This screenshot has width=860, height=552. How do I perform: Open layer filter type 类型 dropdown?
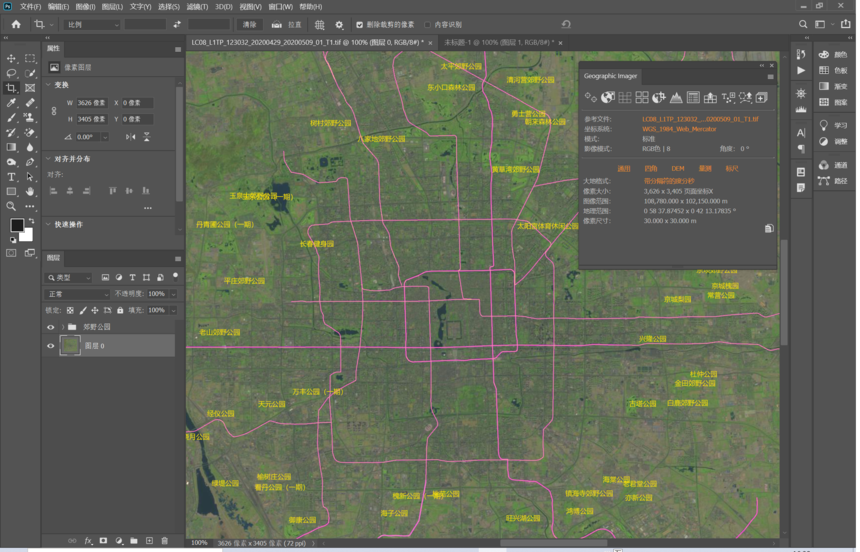pos(69,278)
